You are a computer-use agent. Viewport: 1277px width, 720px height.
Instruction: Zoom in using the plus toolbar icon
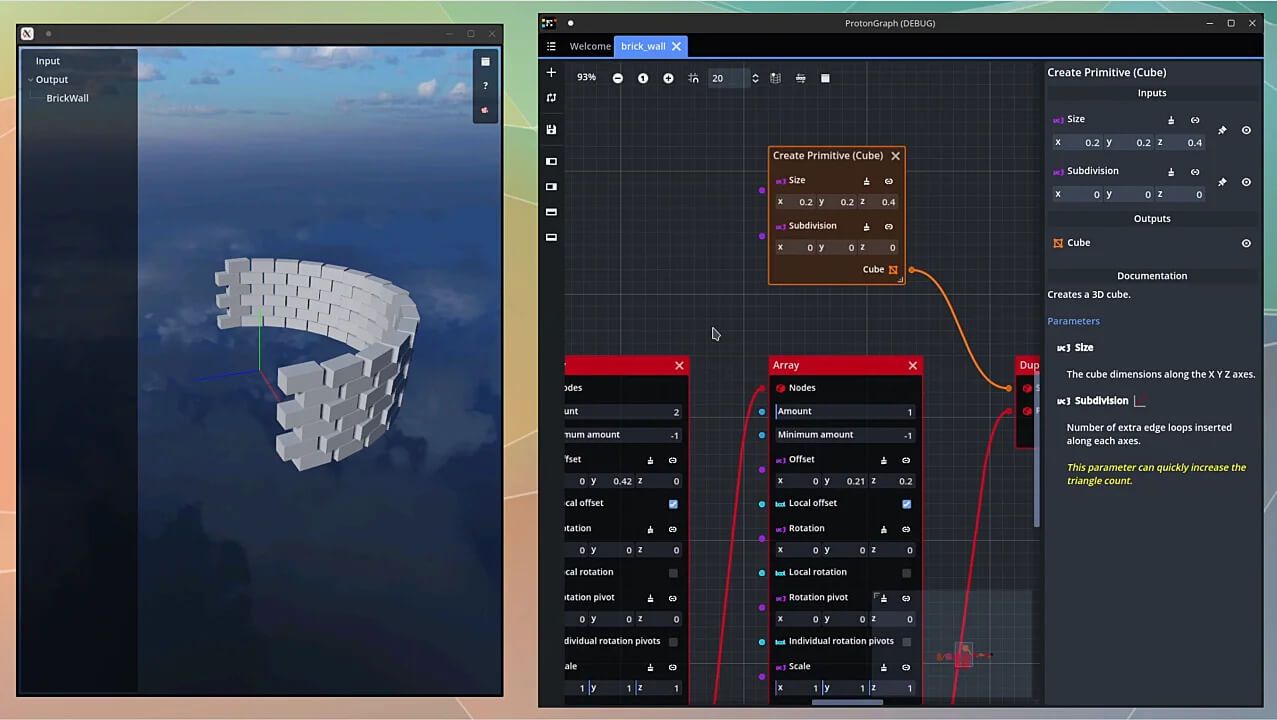pyautogui.click(x=668, y=77)
